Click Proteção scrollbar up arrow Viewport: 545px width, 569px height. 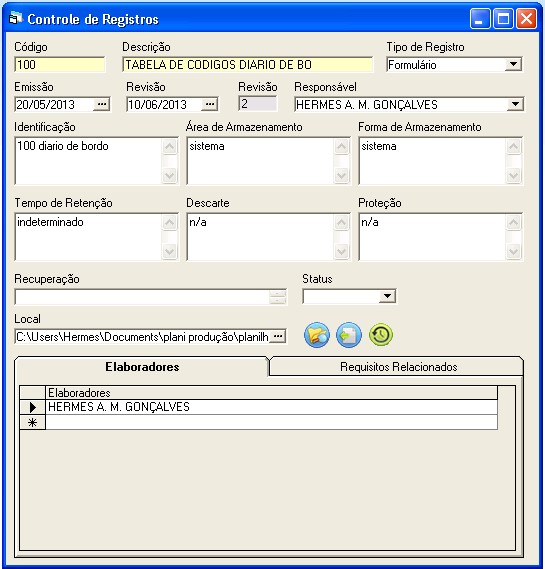(513, 222)
